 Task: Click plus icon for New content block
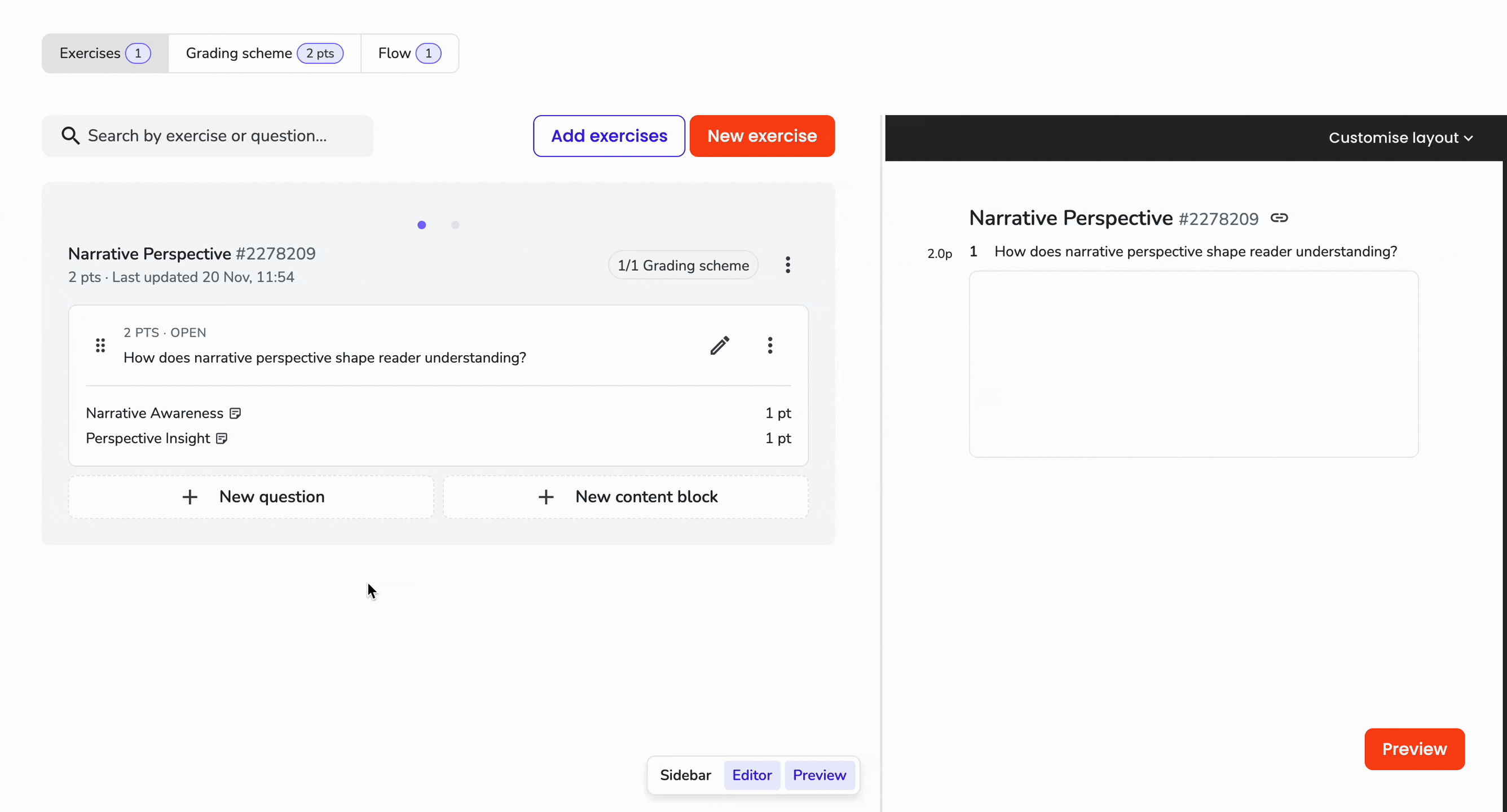coord(546,497)
